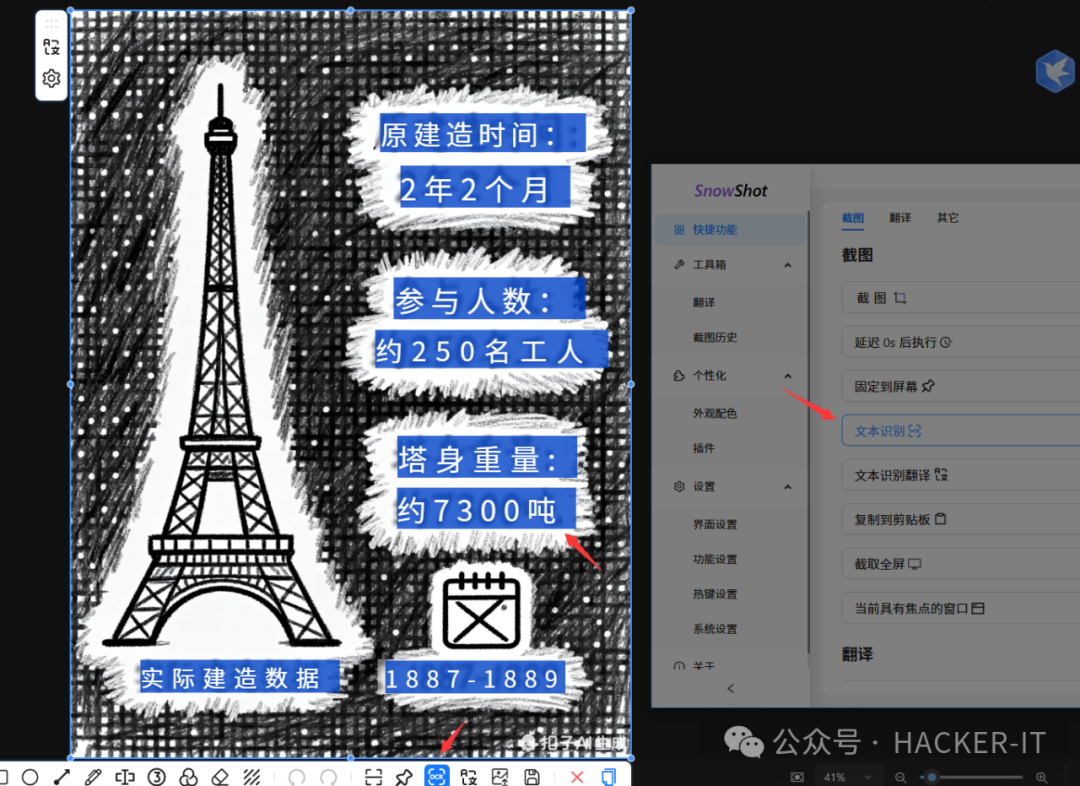Click the save screenshot floppy icon
Viewport: 1080px width, 786px height.
[x=531, y=777]
